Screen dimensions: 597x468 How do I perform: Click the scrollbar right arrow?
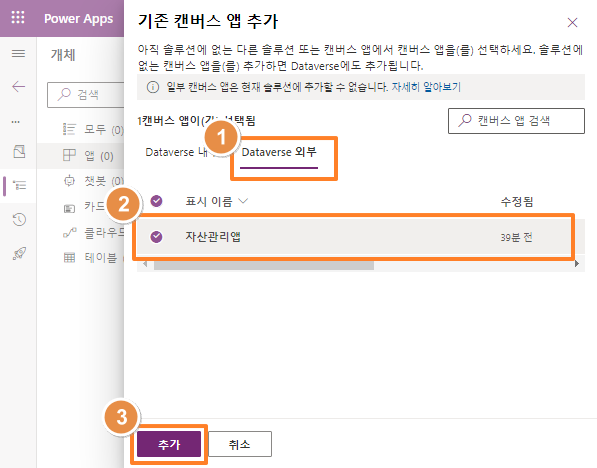(x=577, y=264)
